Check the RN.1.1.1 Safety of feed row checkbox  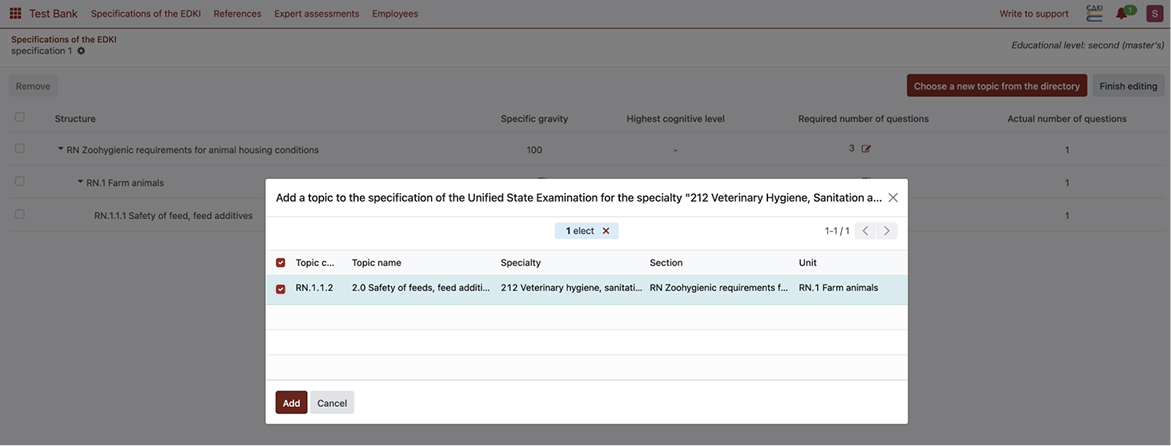tap(19, 214)
